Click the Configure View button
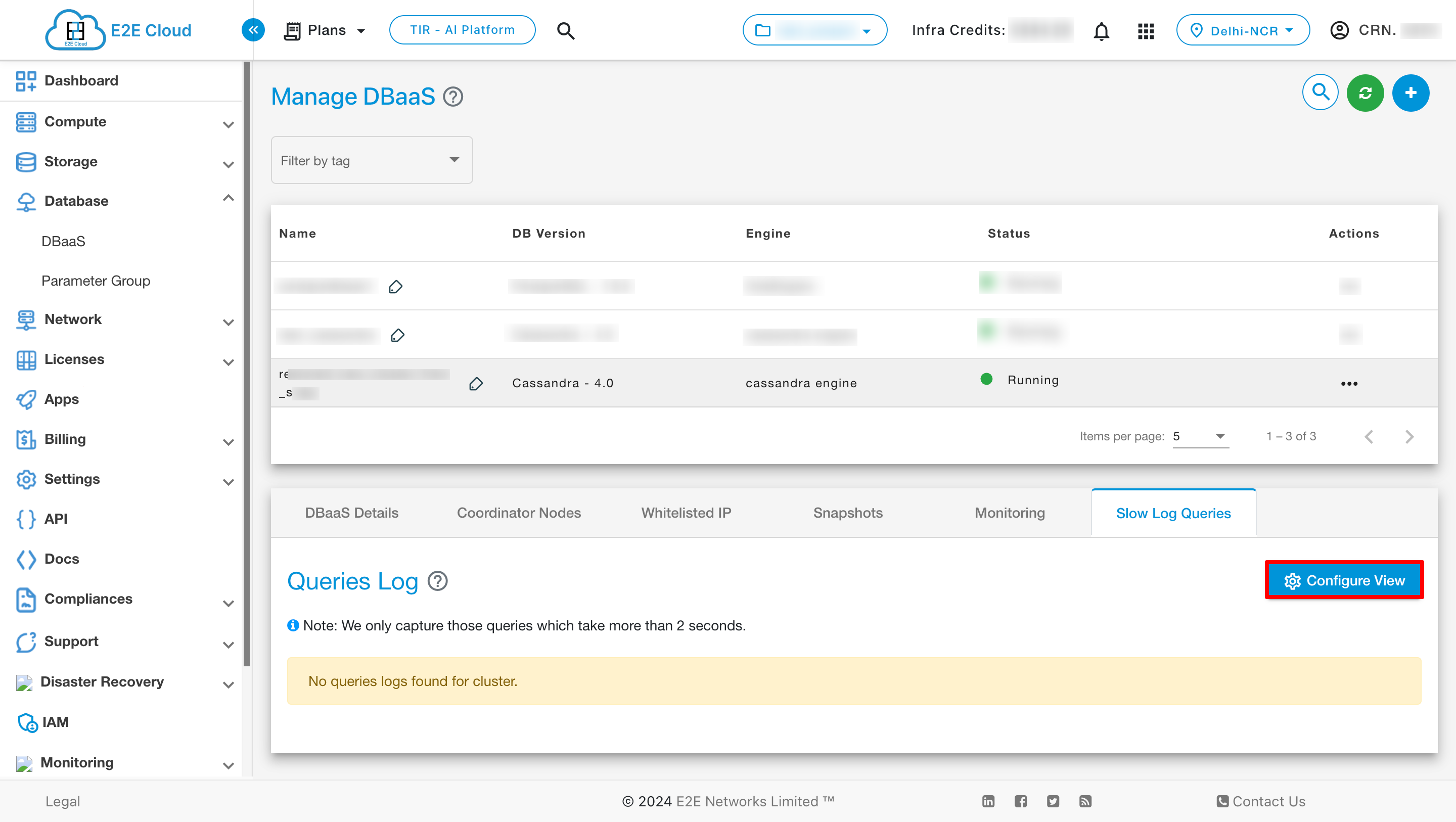The image size is (1456, 822). pos(1344,580)
